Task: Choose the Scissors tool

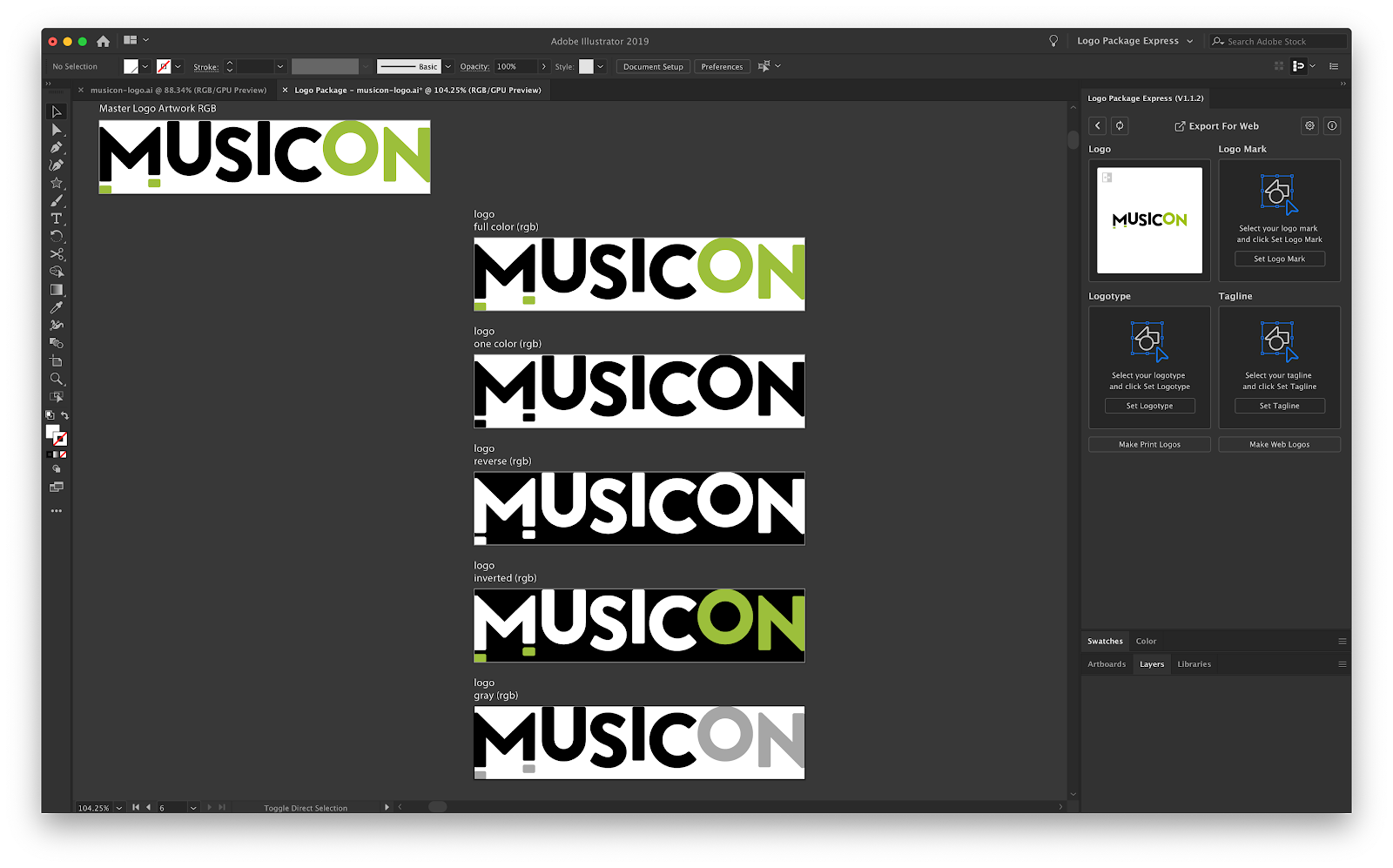Action: [57, 254]
